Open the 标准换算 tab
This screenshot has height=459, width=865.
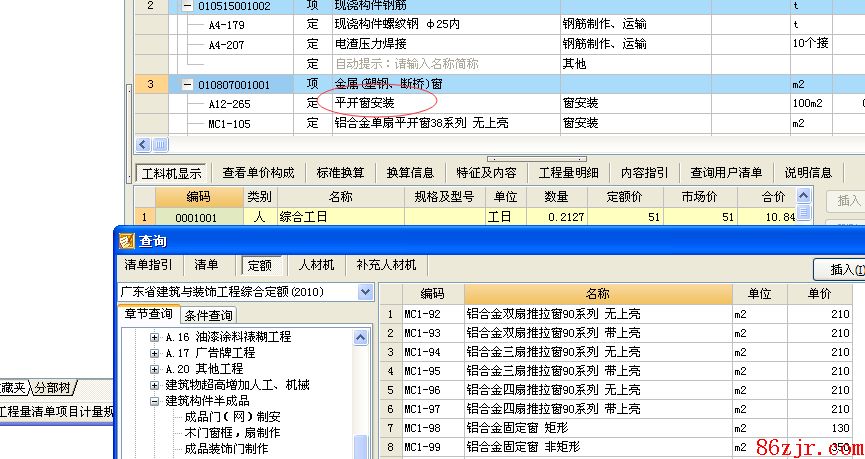(x=341, y=172)
